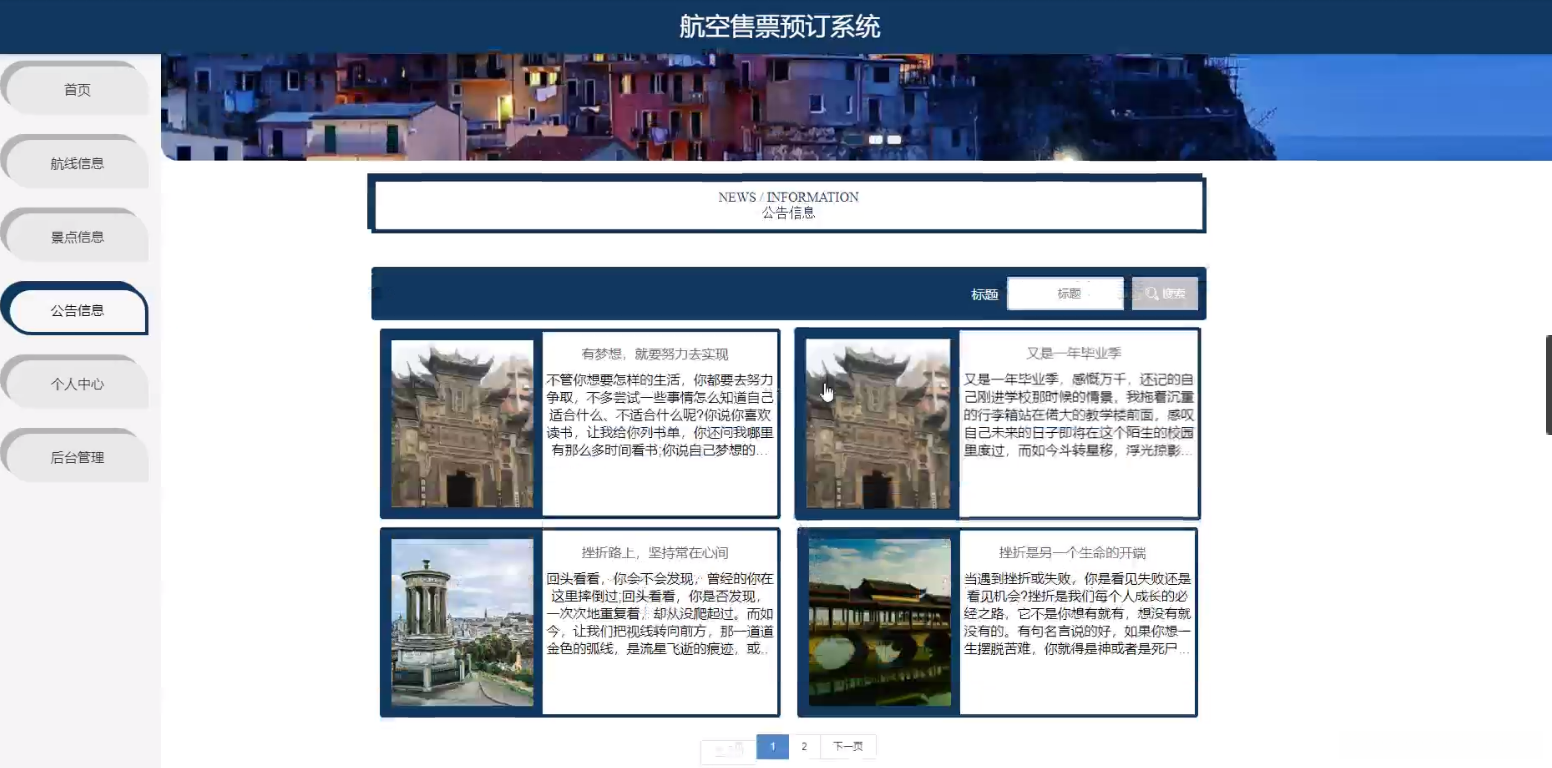Open the 有梦想，就要努力去实现 title link

click(x=655, y=354)
